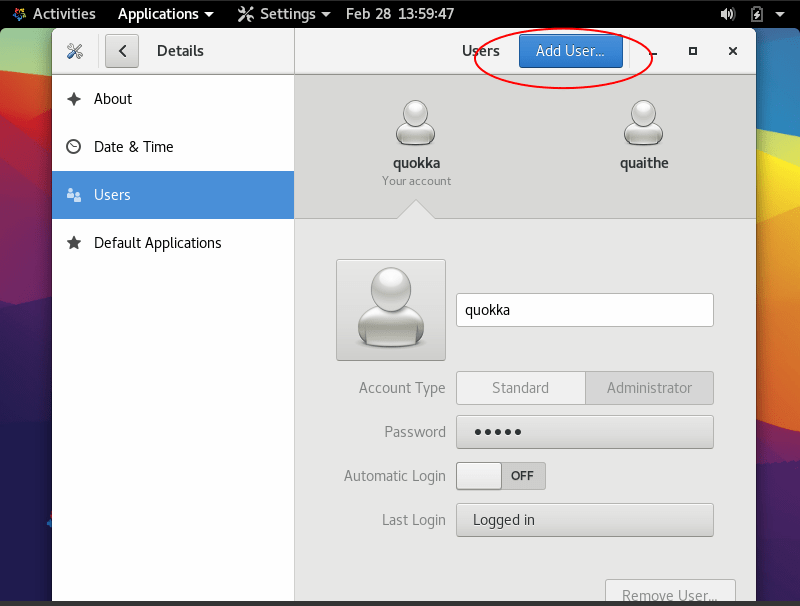This screenshot has width=800, height=606.
Task: Select the quaithe user account
Action: (644, 124)
